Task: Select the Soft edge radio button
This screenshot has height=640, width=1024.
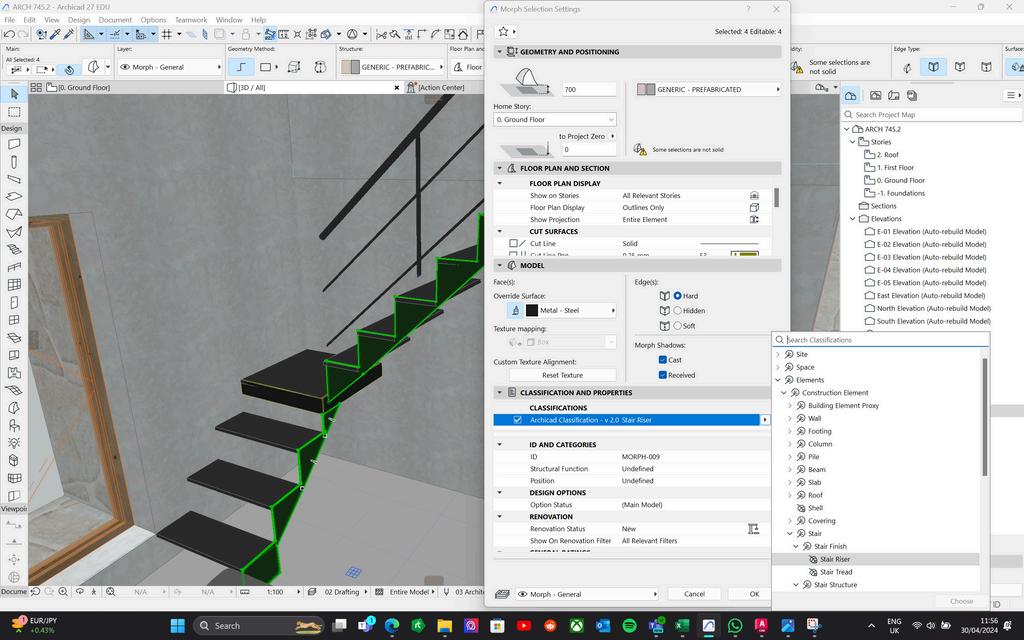Action: click(677, 326)
